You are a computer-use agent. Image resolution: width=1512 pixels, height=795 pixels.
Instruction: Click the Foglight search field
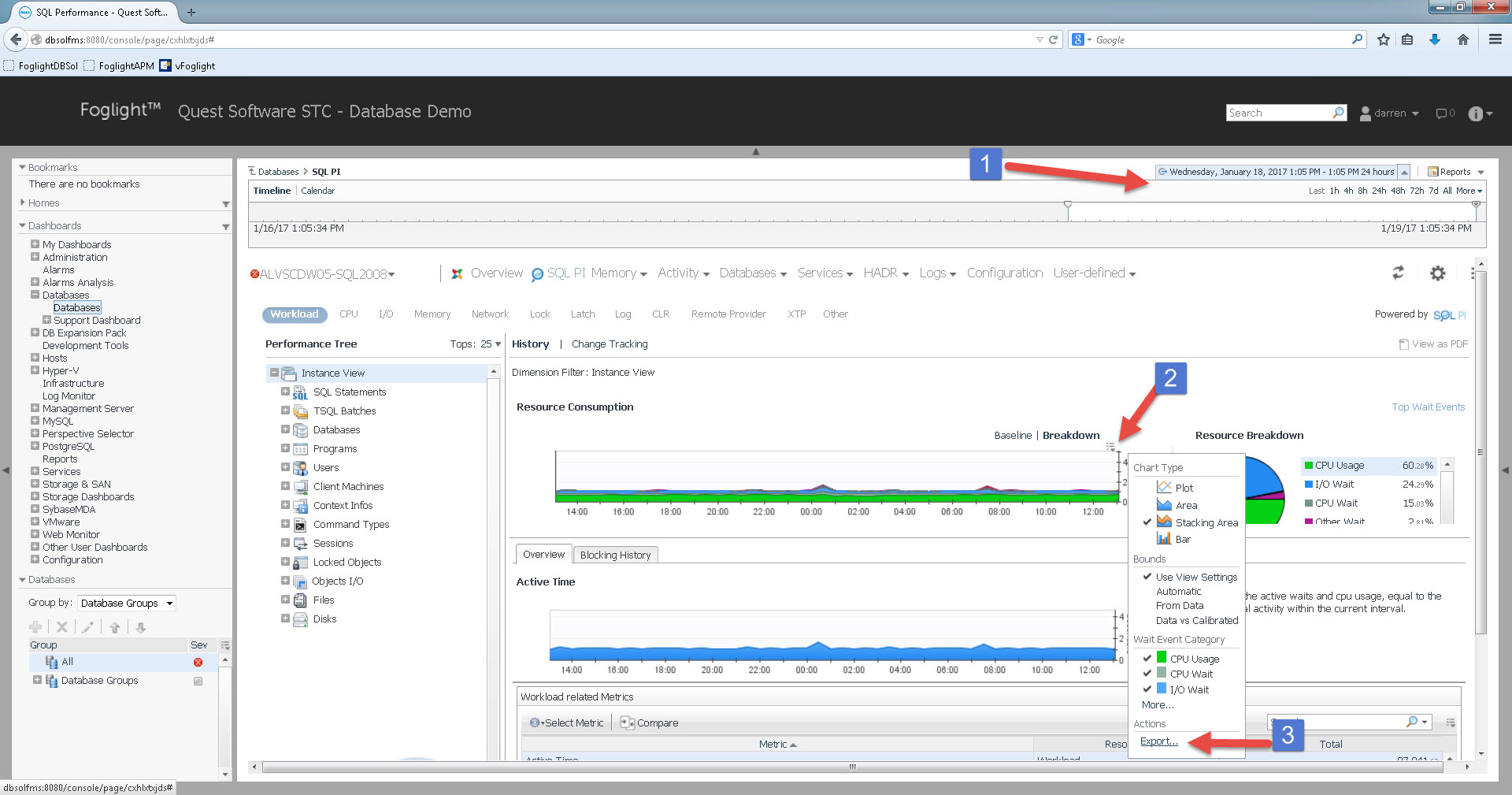pyautogui.click(x=1278, y=113)
